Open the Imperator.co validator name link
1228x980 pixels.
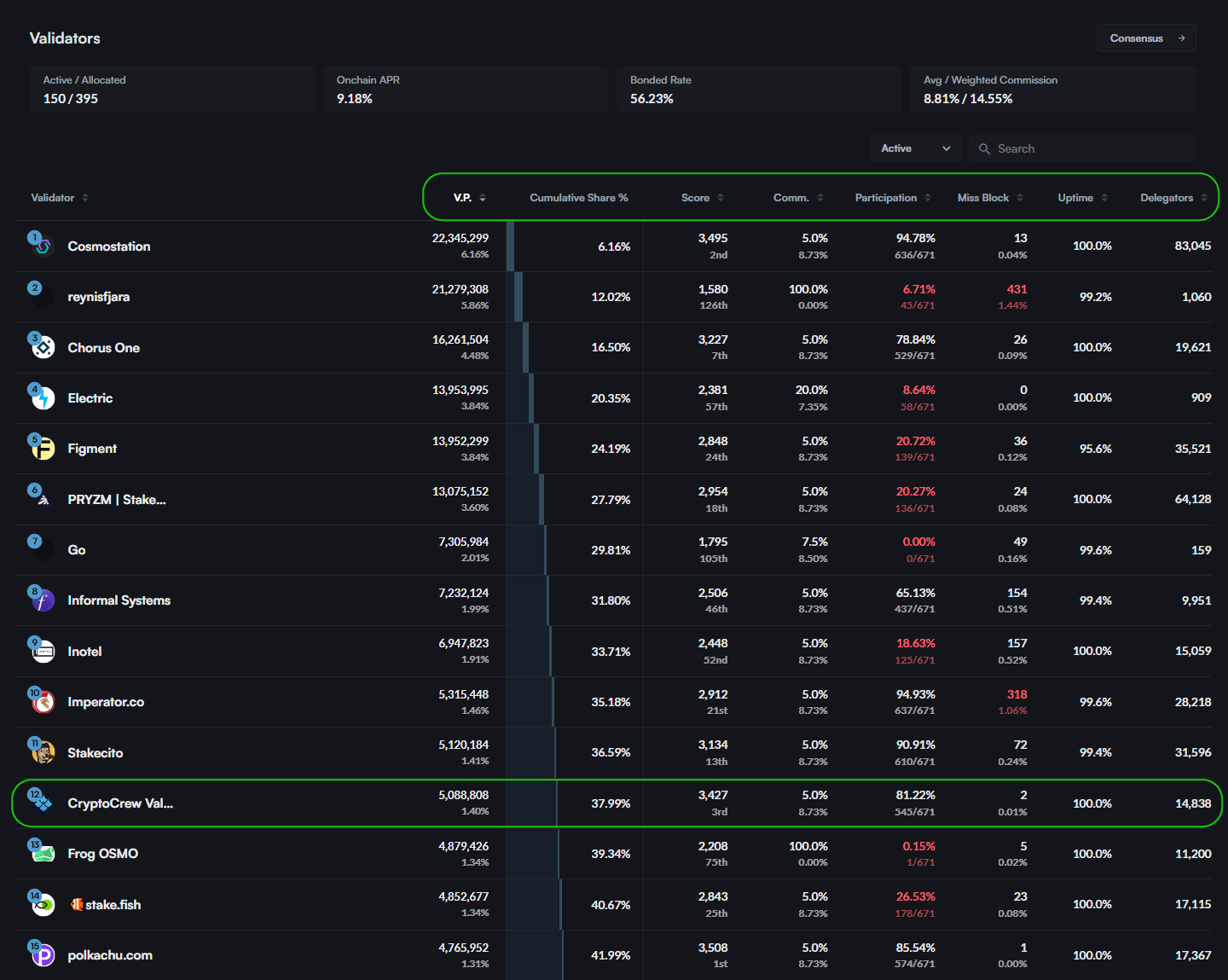click(106, 702)
